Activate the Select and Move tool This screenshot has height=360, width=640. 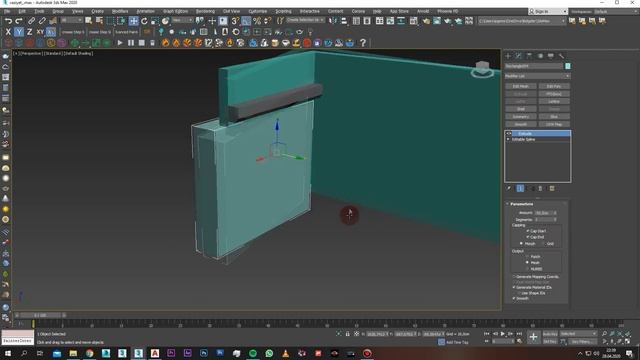point(133,21)
